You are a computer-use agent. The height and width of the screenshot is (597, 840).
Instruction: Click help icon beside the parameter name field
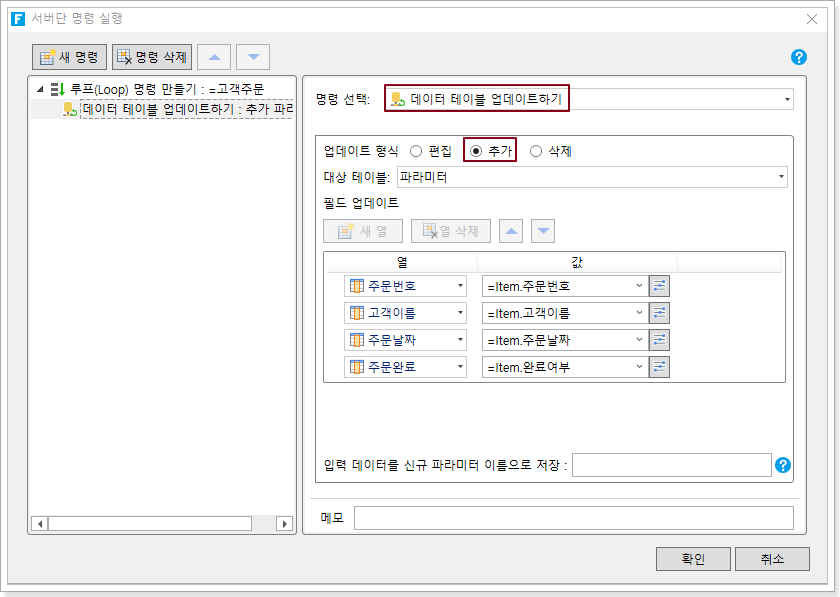pyautogui.click(x=783, y=465)
